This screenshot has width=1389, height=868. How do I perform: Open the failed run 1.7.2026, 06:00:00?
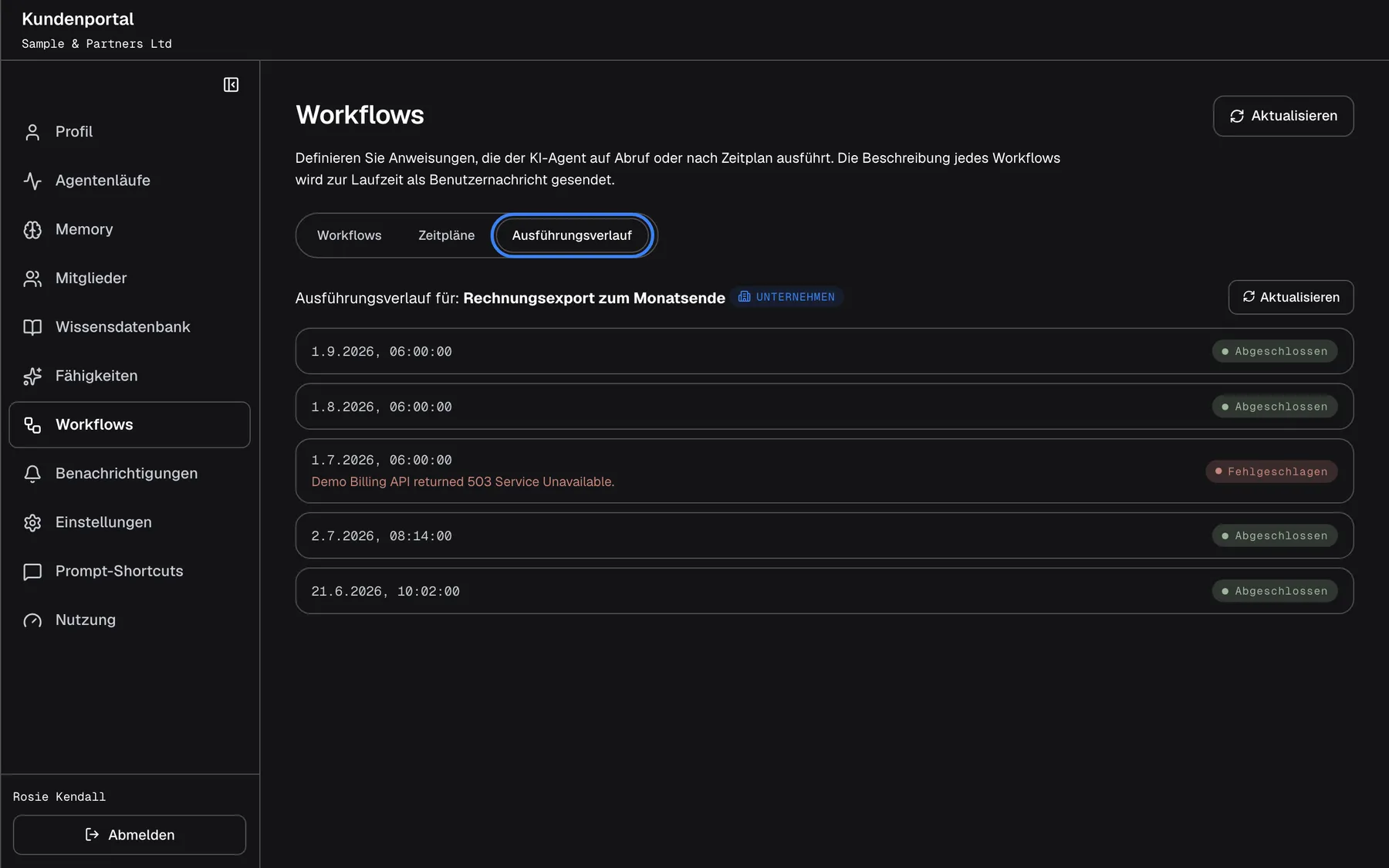(824, 471)
